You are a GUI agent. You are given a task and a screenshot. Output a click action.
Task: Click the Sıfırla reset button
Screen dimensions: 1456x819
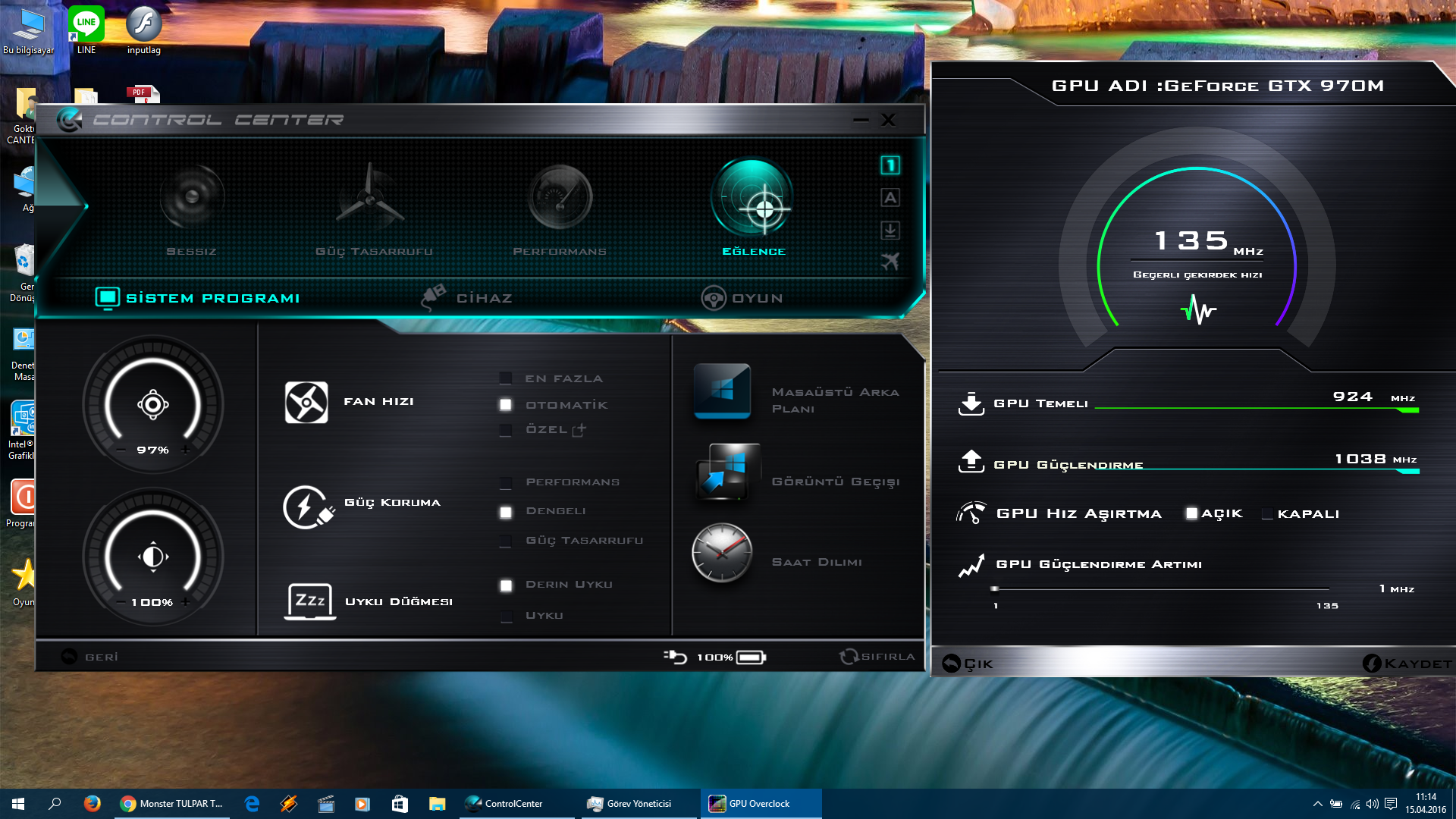877,657
